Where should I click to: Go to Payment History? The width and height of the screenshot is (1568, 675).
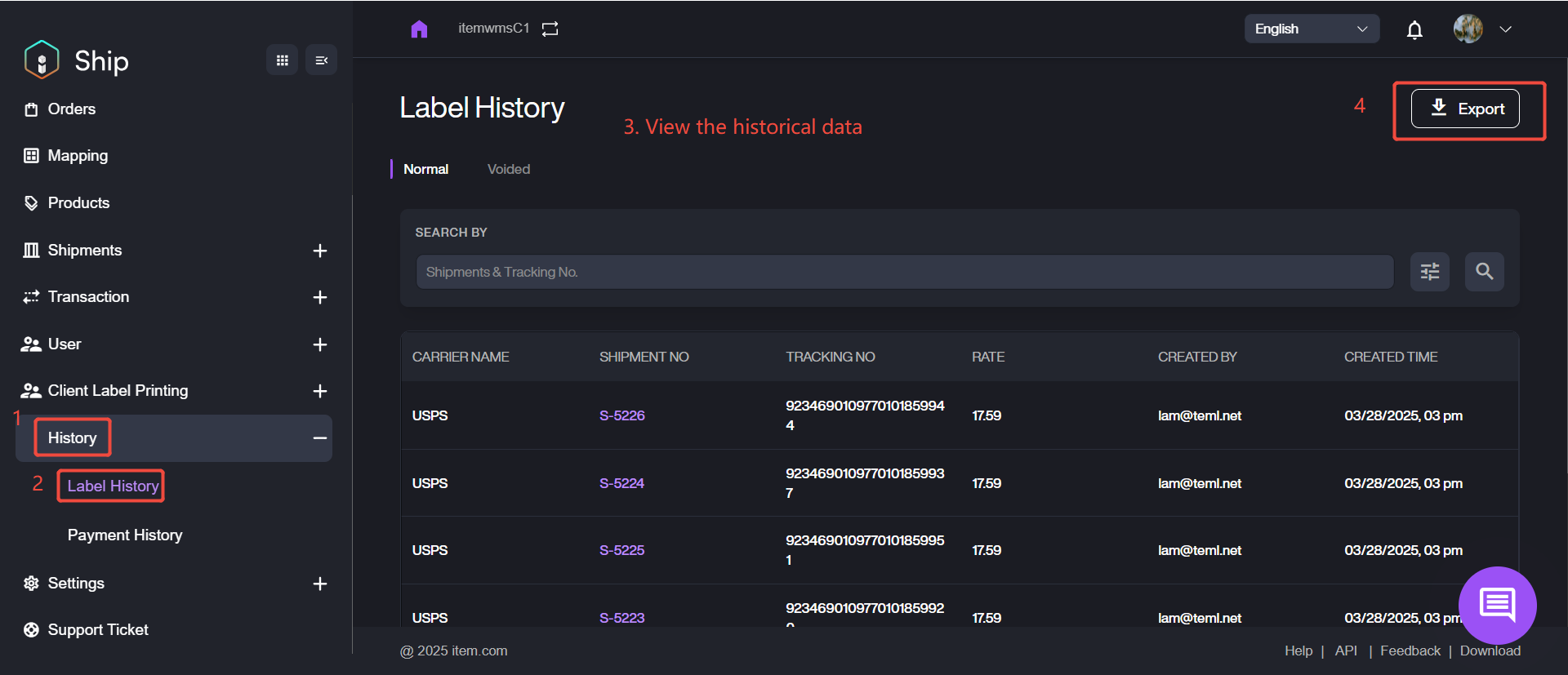125,535
